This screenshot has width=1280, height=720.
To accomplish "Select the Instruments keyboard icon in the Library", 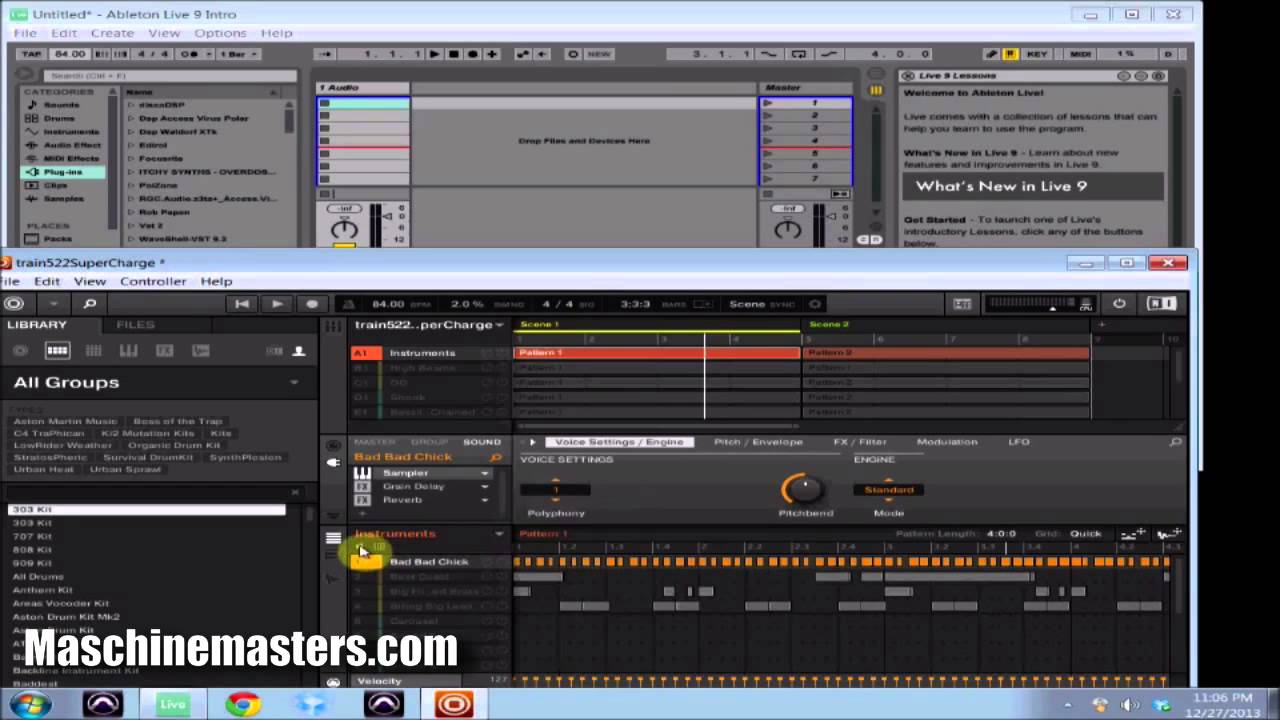I will tap(128, 351).
